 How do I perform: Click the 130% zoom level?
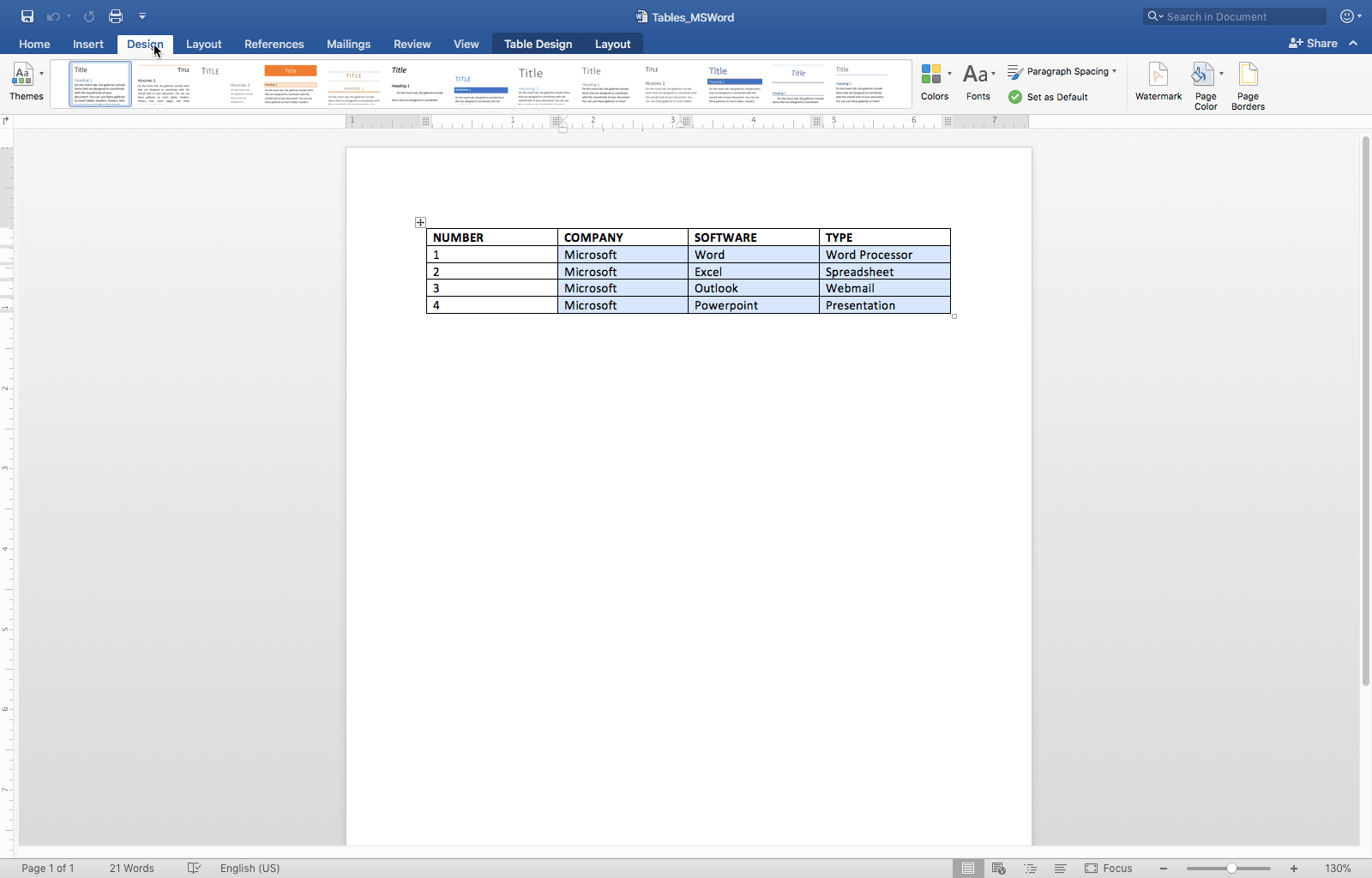(1338, 868)
